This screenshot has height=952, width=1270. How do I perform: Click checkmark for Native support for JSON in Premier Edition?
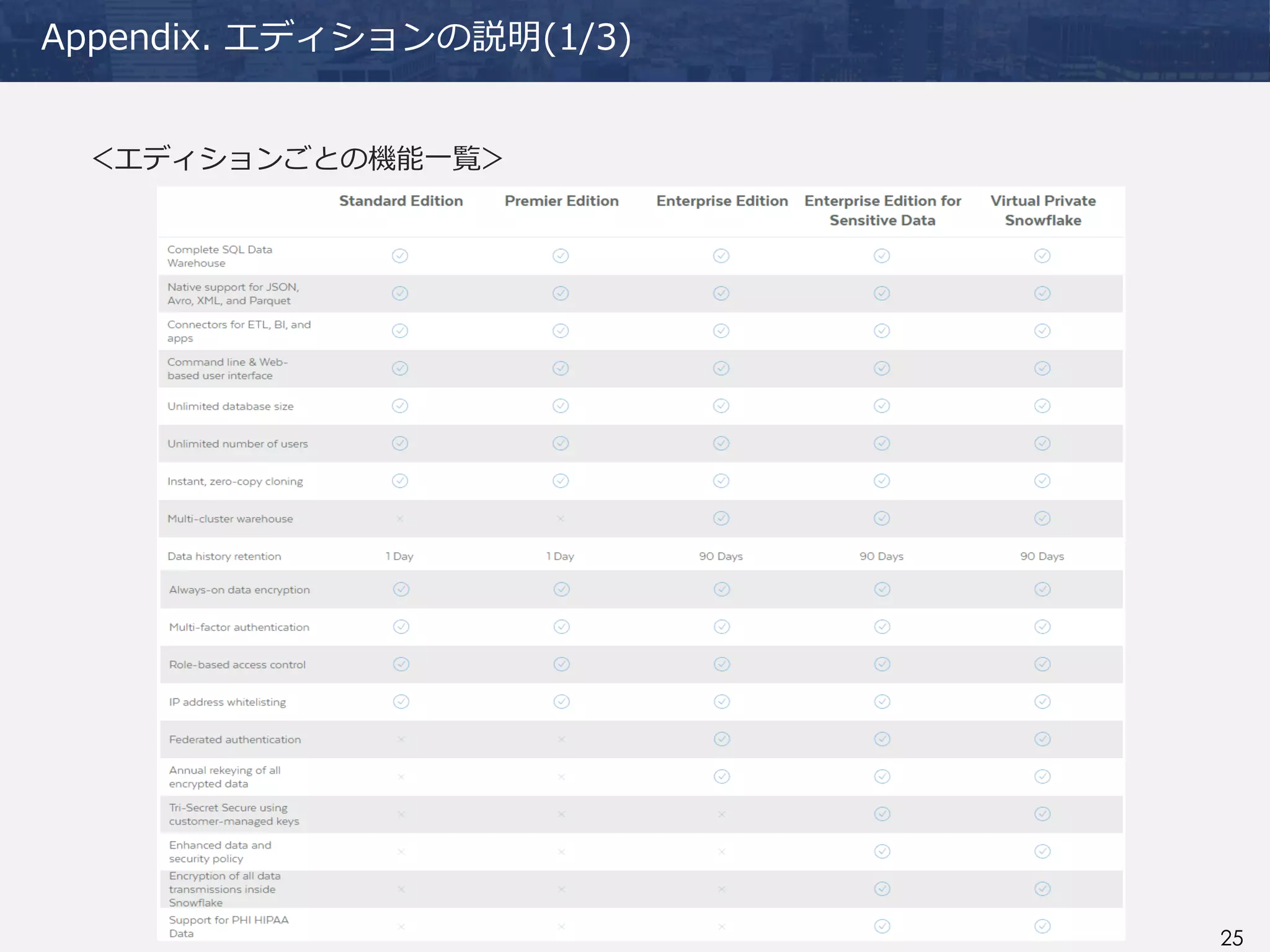(x=561, y=293)
